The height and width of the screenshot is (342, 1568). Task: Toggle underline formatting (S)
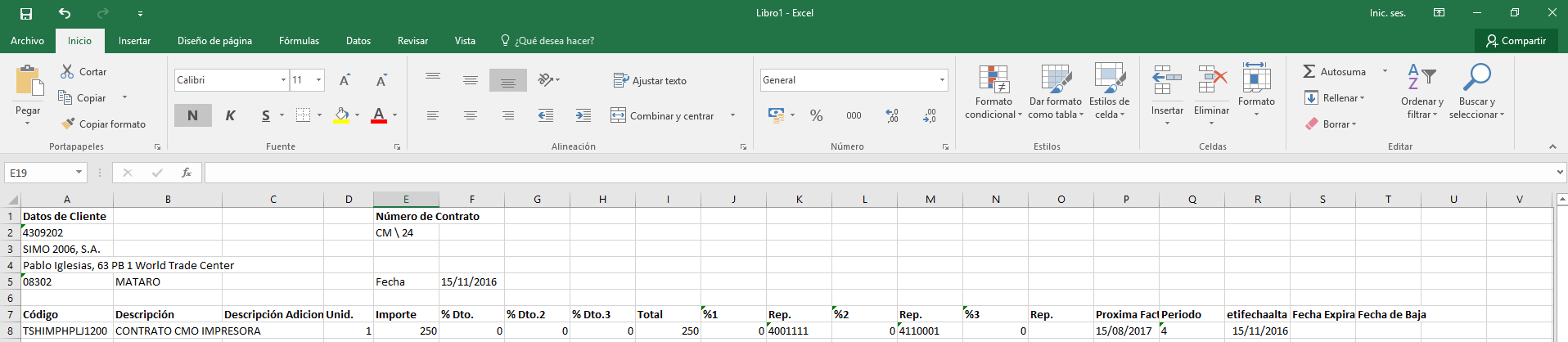265,115
